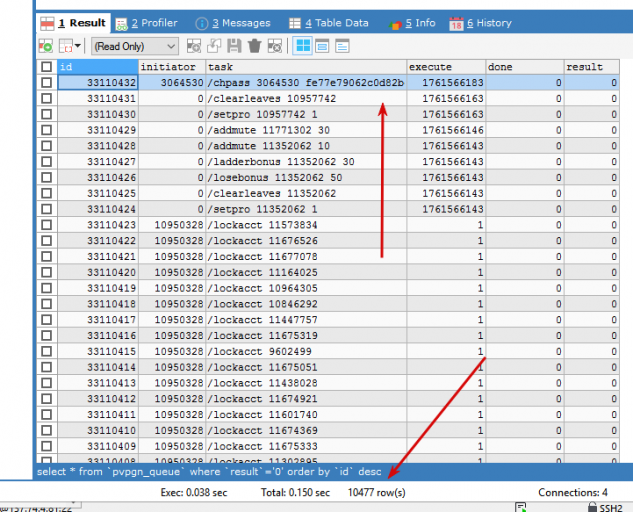This screenshot has width=633, height=512.
Task: Click the query text 'select * from pvpgn_queue'
Action: (x=111, y=472)
